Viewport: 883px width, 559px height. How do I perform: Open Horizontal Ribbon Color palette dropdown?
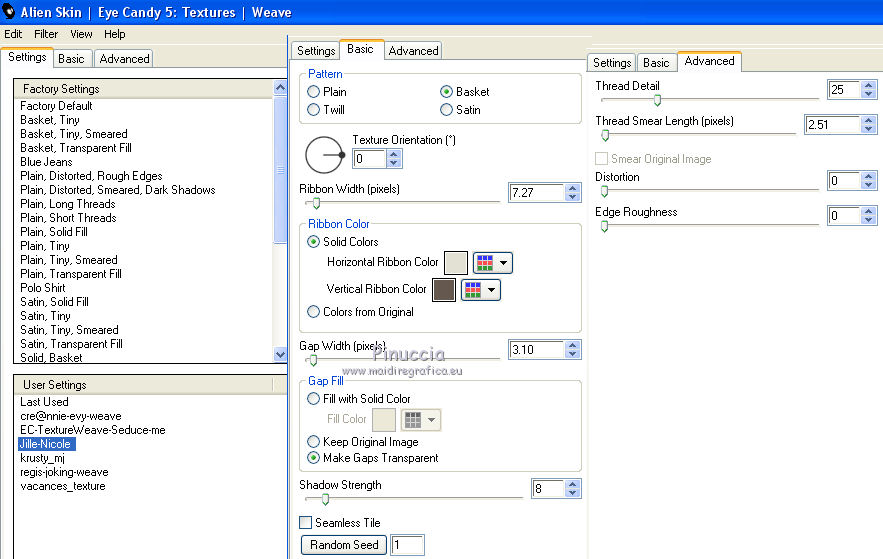(x=493, y=263)
